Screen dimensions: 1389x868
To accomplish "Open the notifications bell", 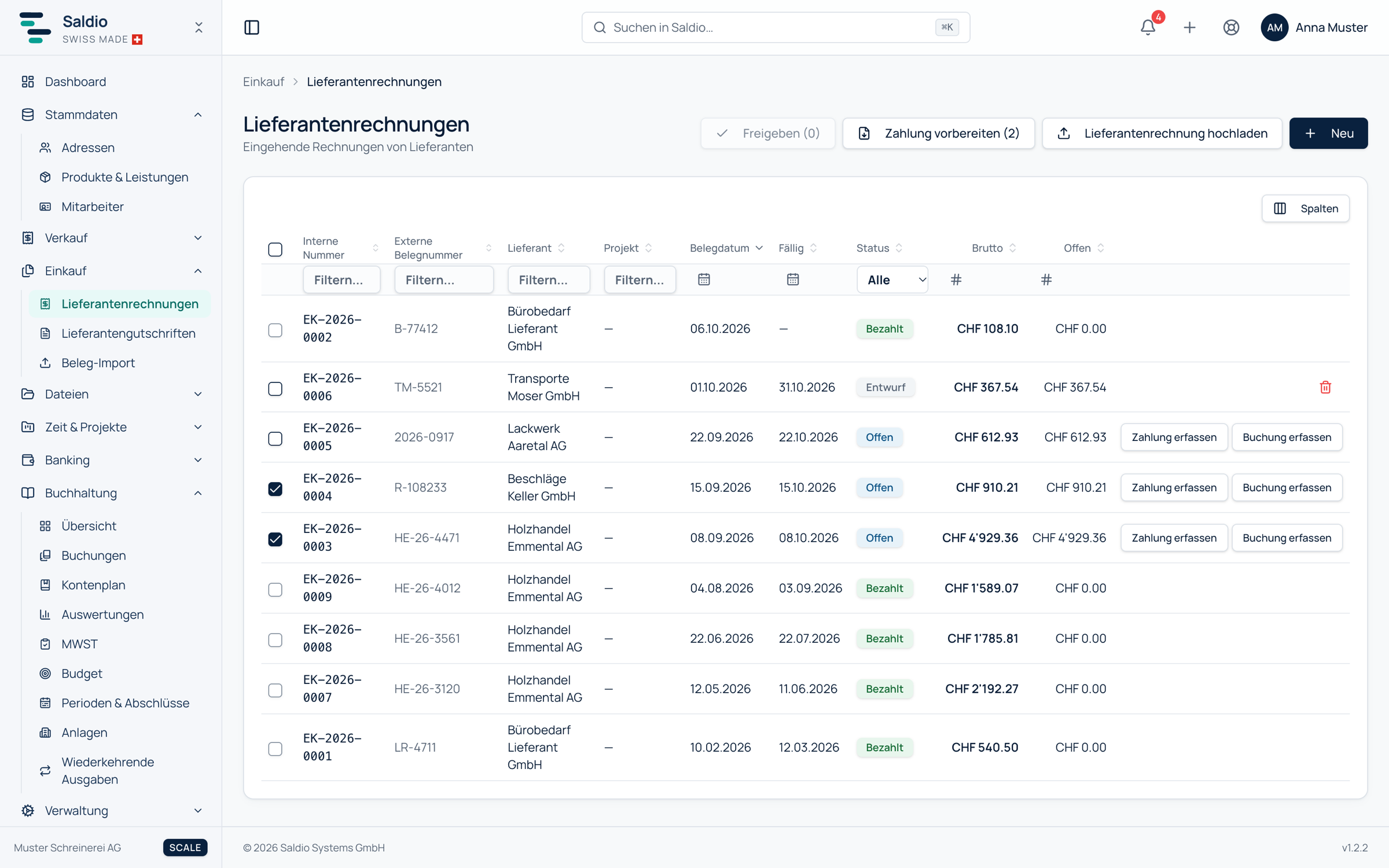I will pos(1148,27).
